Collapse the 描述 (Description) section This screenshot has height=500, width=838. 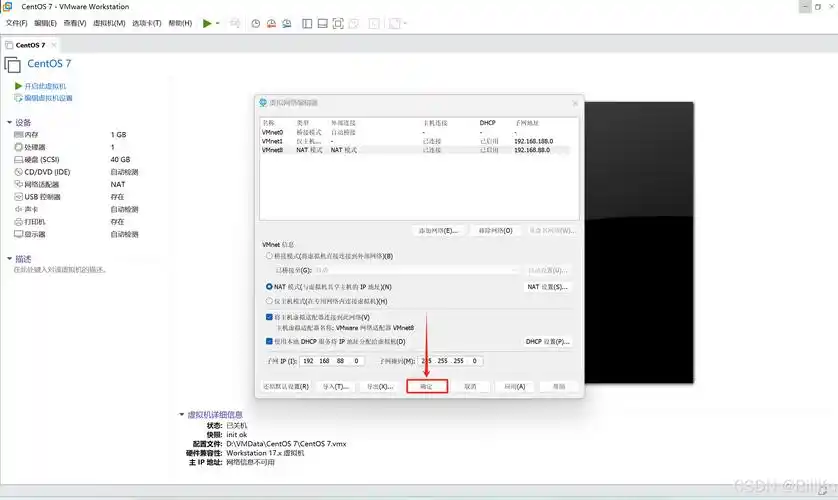[9, 258]
